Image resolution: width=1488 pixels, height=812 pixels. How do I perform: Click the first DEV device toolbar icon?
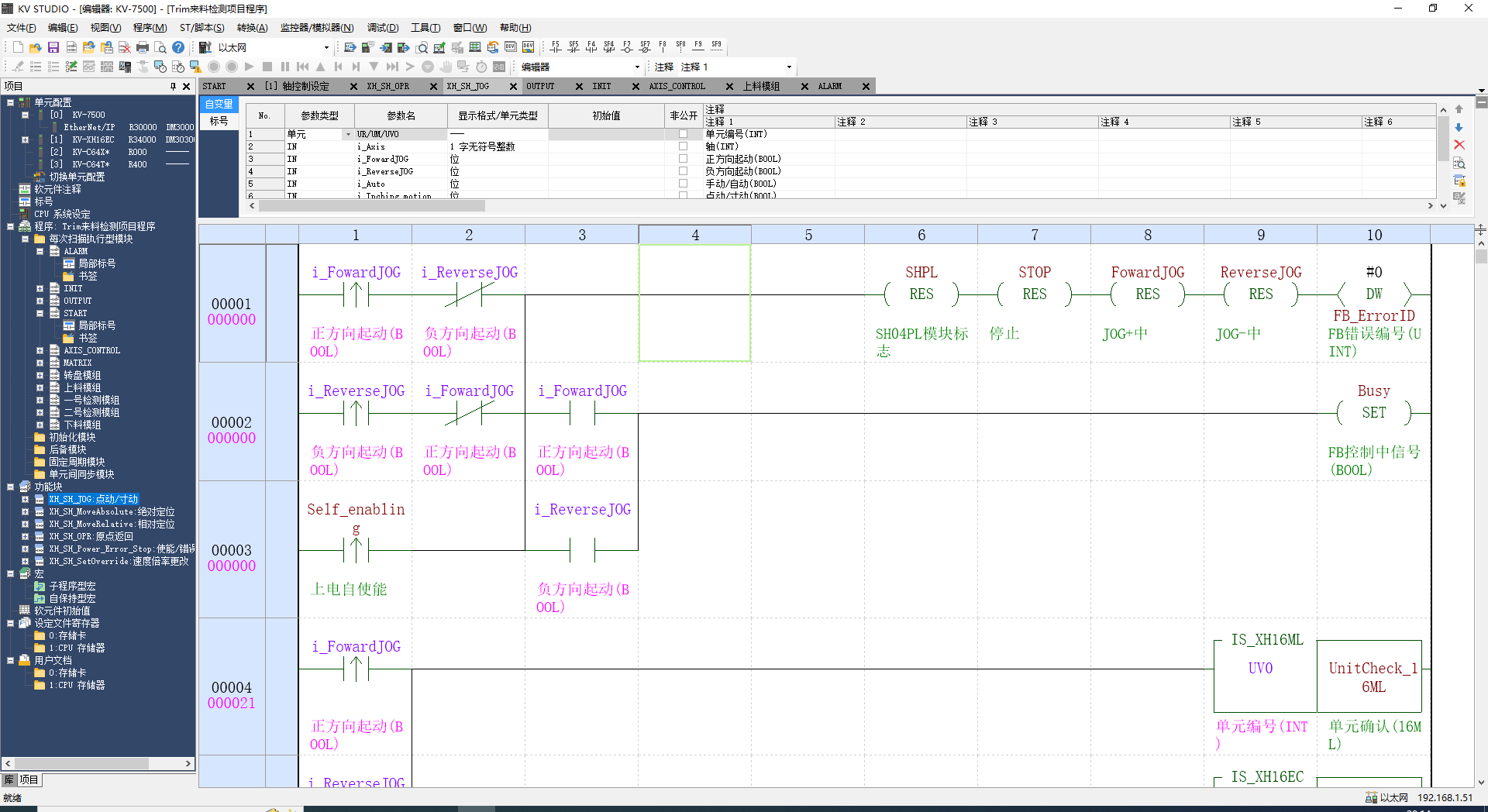click(x=511, y=47)
